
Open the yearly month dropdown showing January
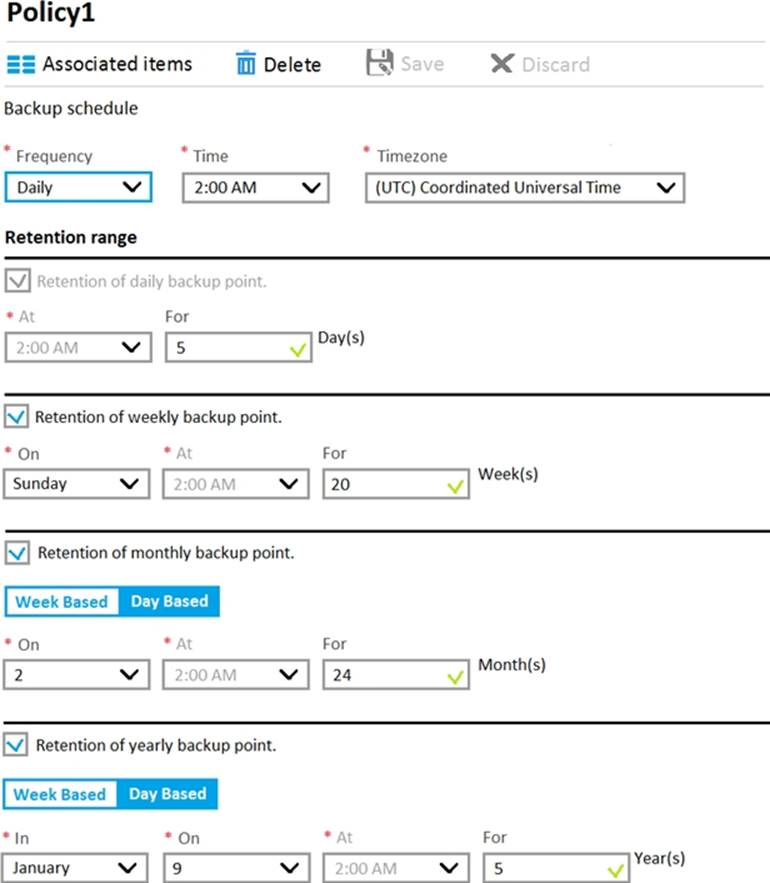coord(75,867)
